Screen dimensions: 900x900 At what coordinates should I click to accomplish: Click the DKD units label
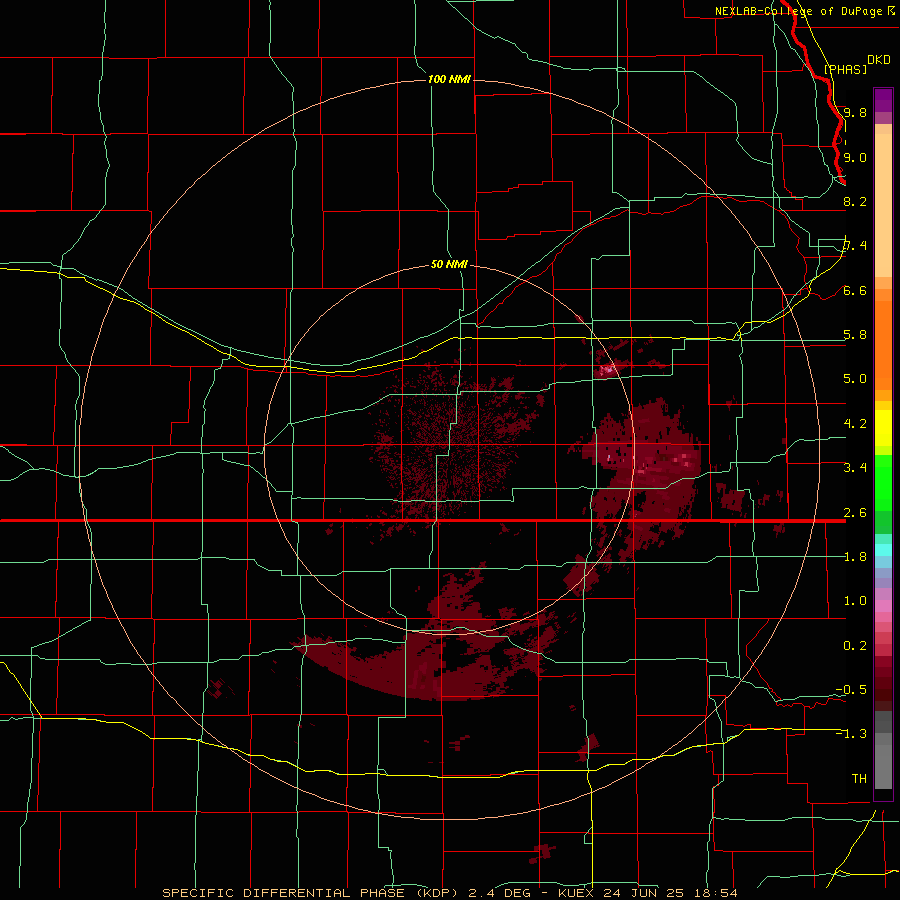(x=879, y=60)
